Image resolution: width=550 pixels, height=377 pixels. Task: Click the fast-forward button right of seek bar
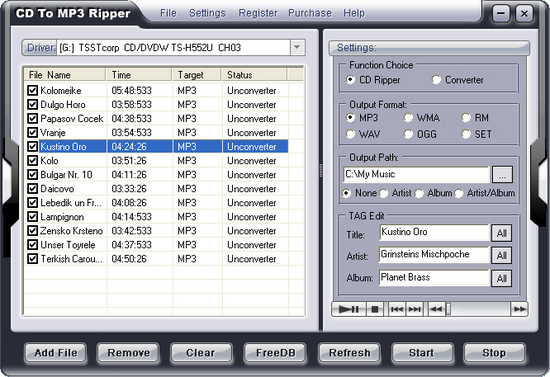[519, 309]
